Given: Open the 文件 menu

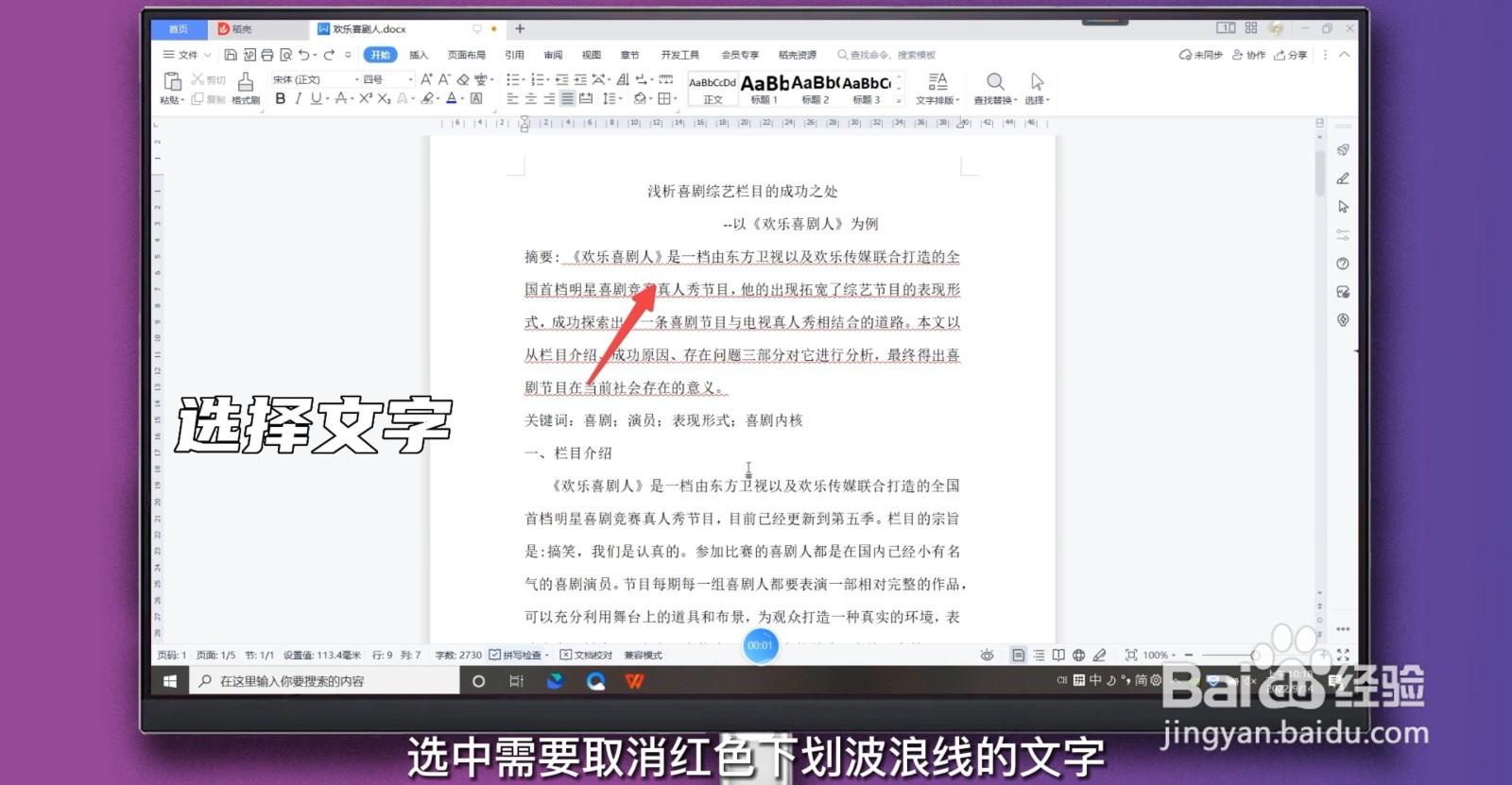Looking at the screenshot, I should (187, 55).
